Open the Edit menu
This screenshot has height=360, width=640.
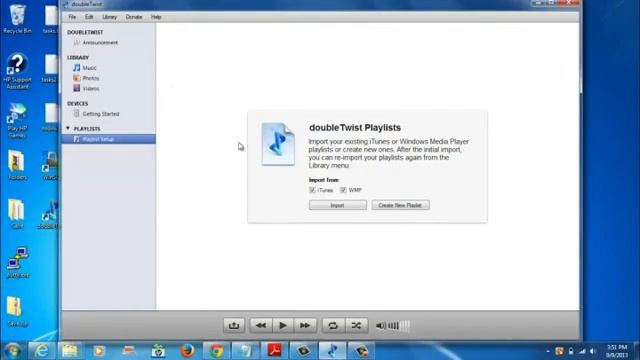click(89, 17)
